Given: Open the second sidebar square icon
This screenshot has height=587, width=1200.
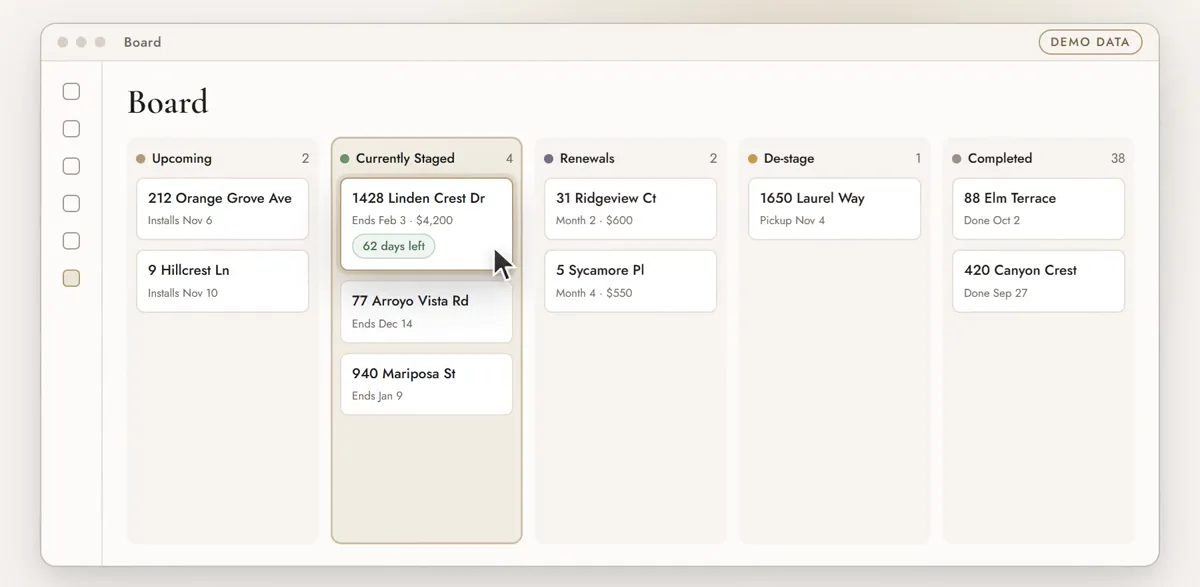Looking at the screenshot, I should [x=71, y=129].
